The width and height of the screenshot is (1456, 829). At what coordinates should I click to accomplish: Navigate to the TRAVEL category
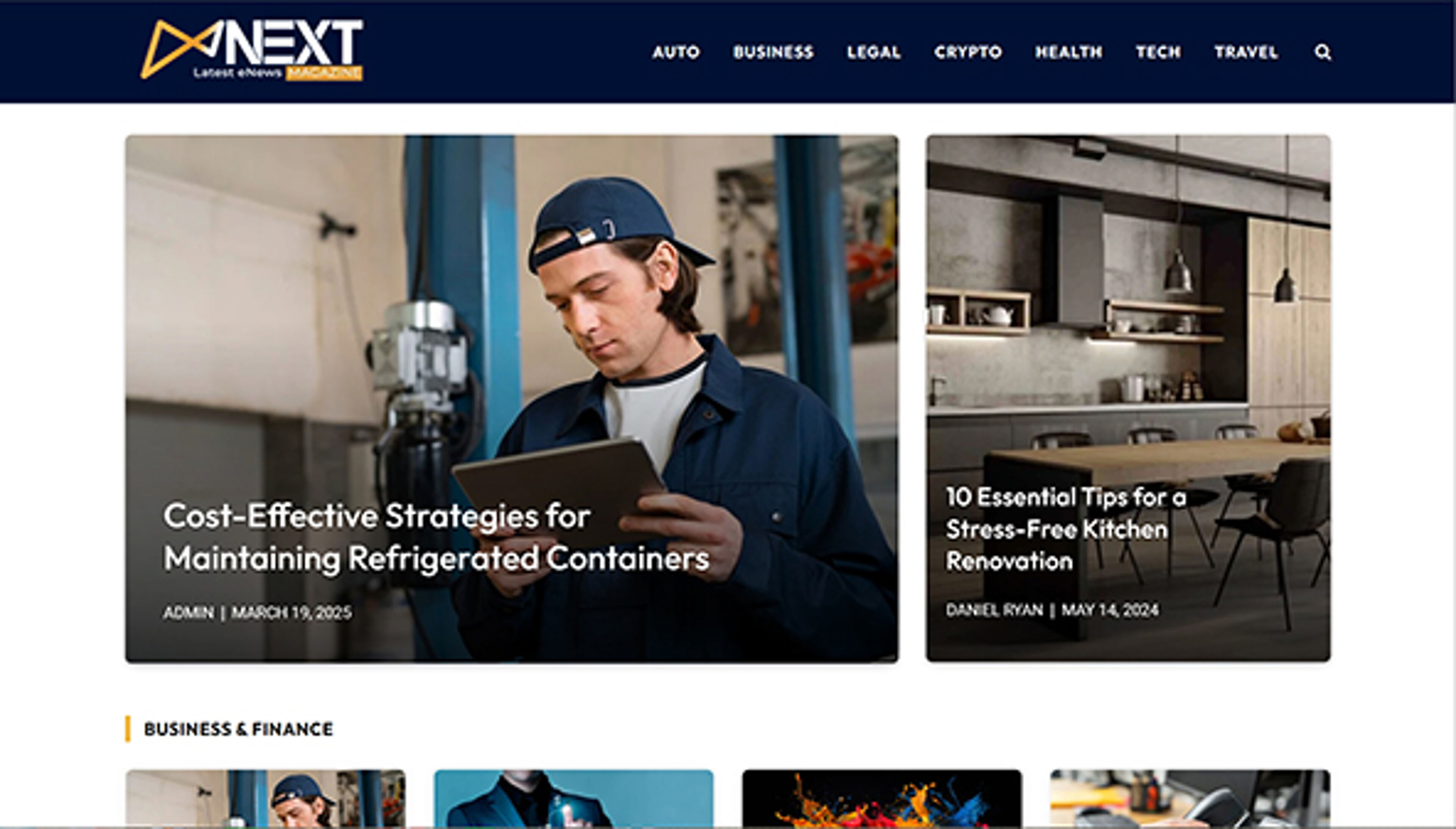click(1246, 52)
